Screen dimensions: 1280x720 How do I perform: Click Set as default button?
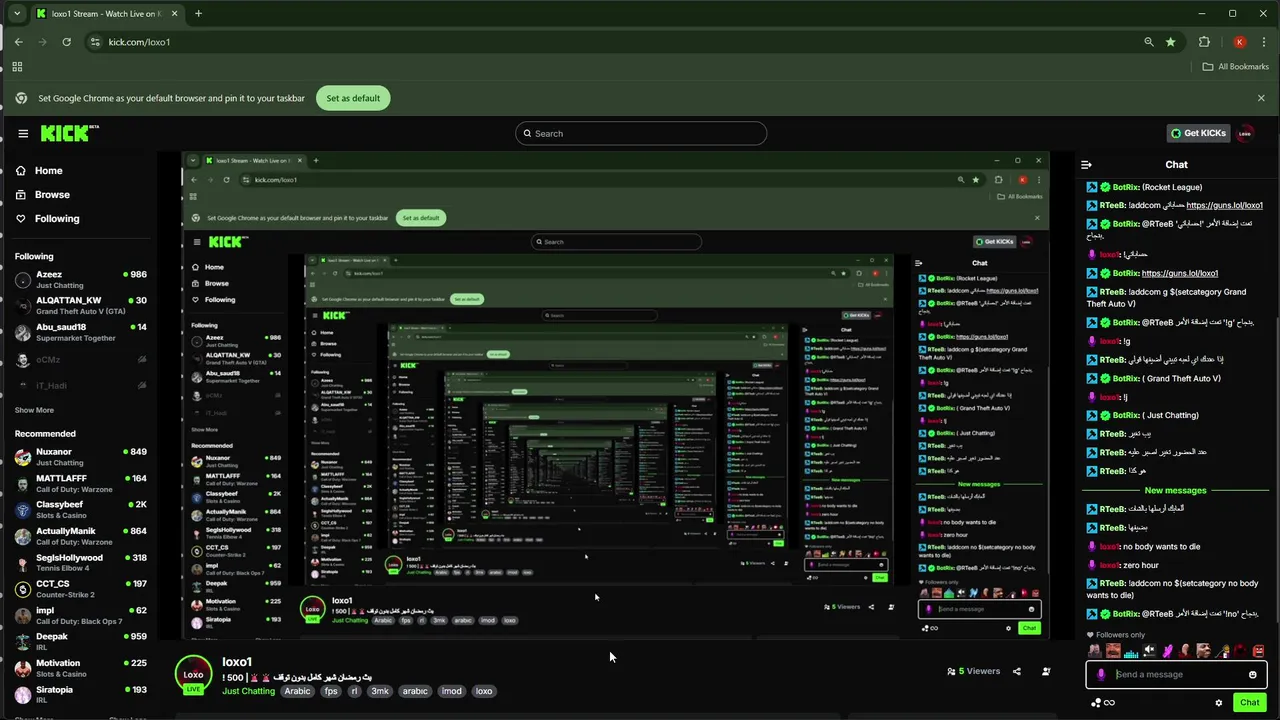coord(353,98)
